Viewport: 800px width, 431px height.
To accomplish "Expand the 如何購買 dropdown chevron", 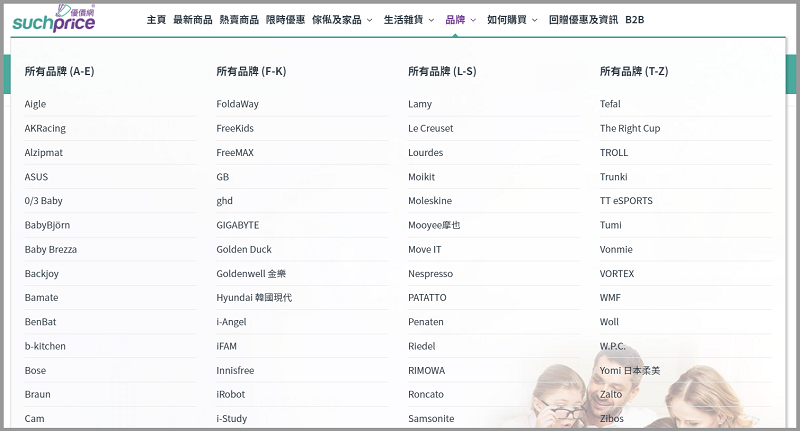I will pyautogui.click(x=535, y=20).
